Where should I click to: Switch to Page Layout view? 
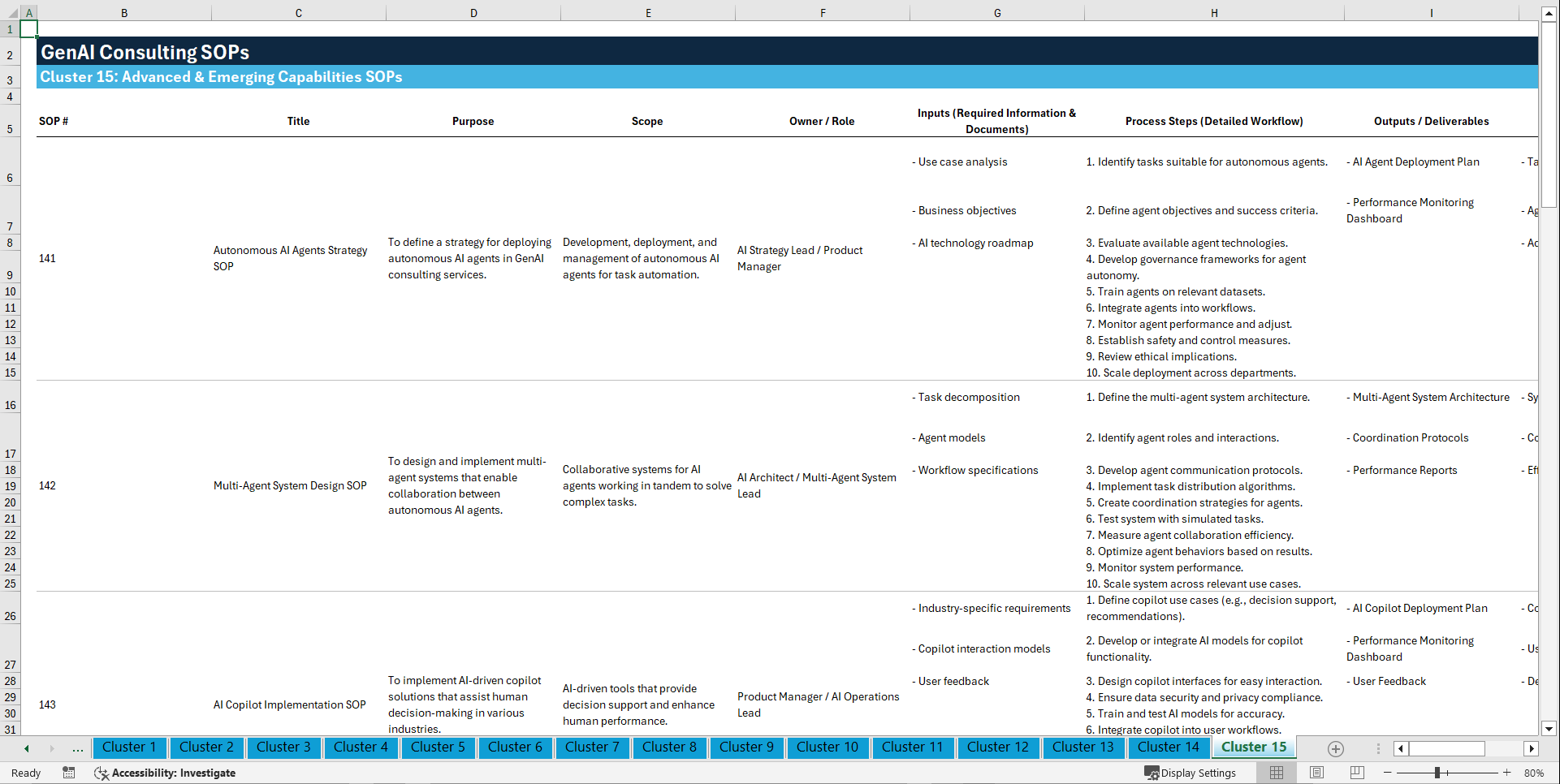tap(1316, 773)
